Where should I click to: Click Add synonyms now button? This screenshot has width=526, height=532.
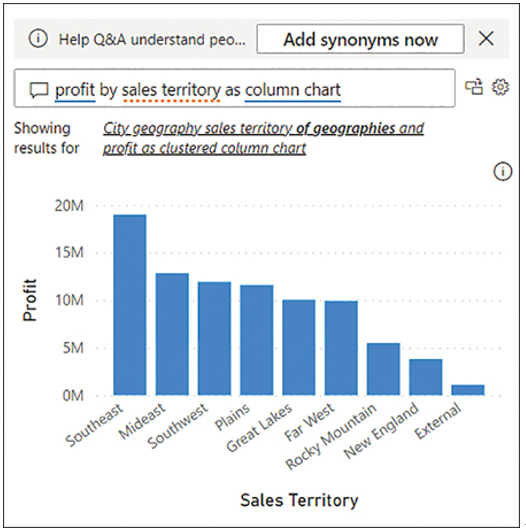click(x=360, y=39)
